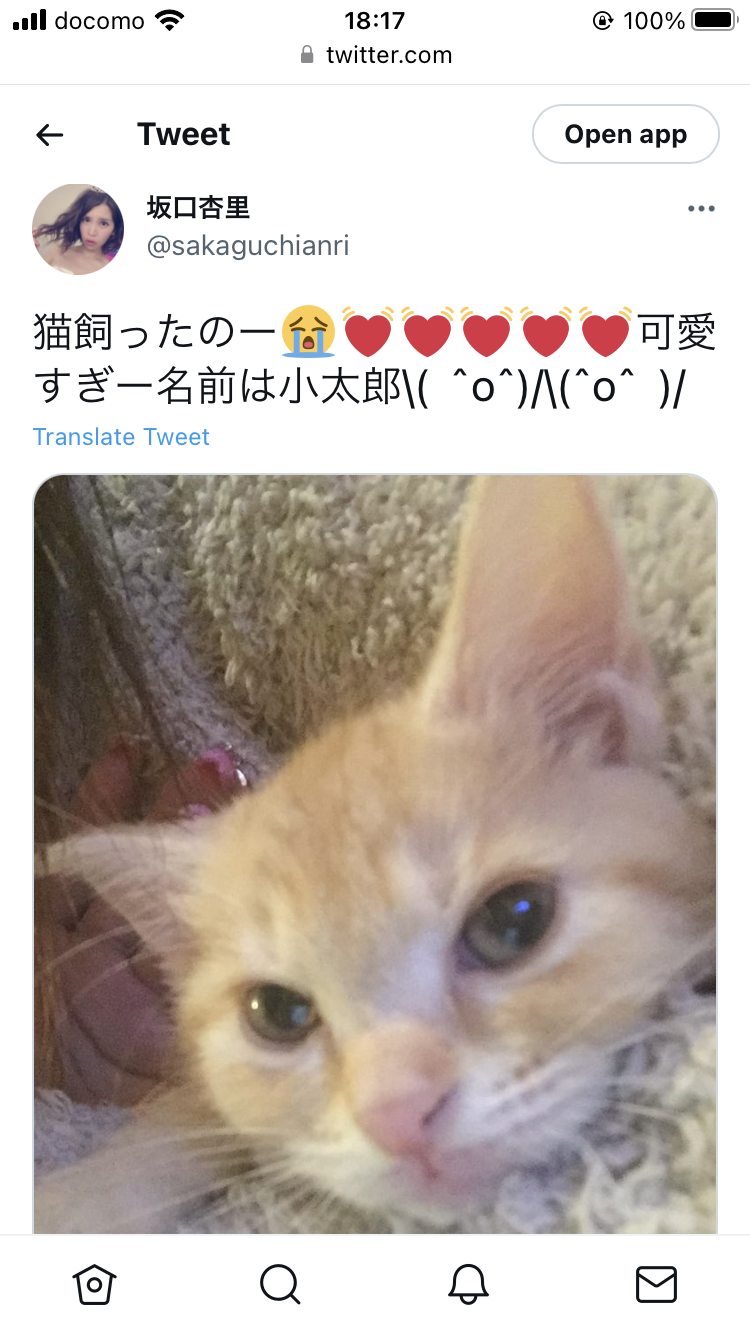
Task: Open the tweet's three-dot more menu
Action: [701, 208]
